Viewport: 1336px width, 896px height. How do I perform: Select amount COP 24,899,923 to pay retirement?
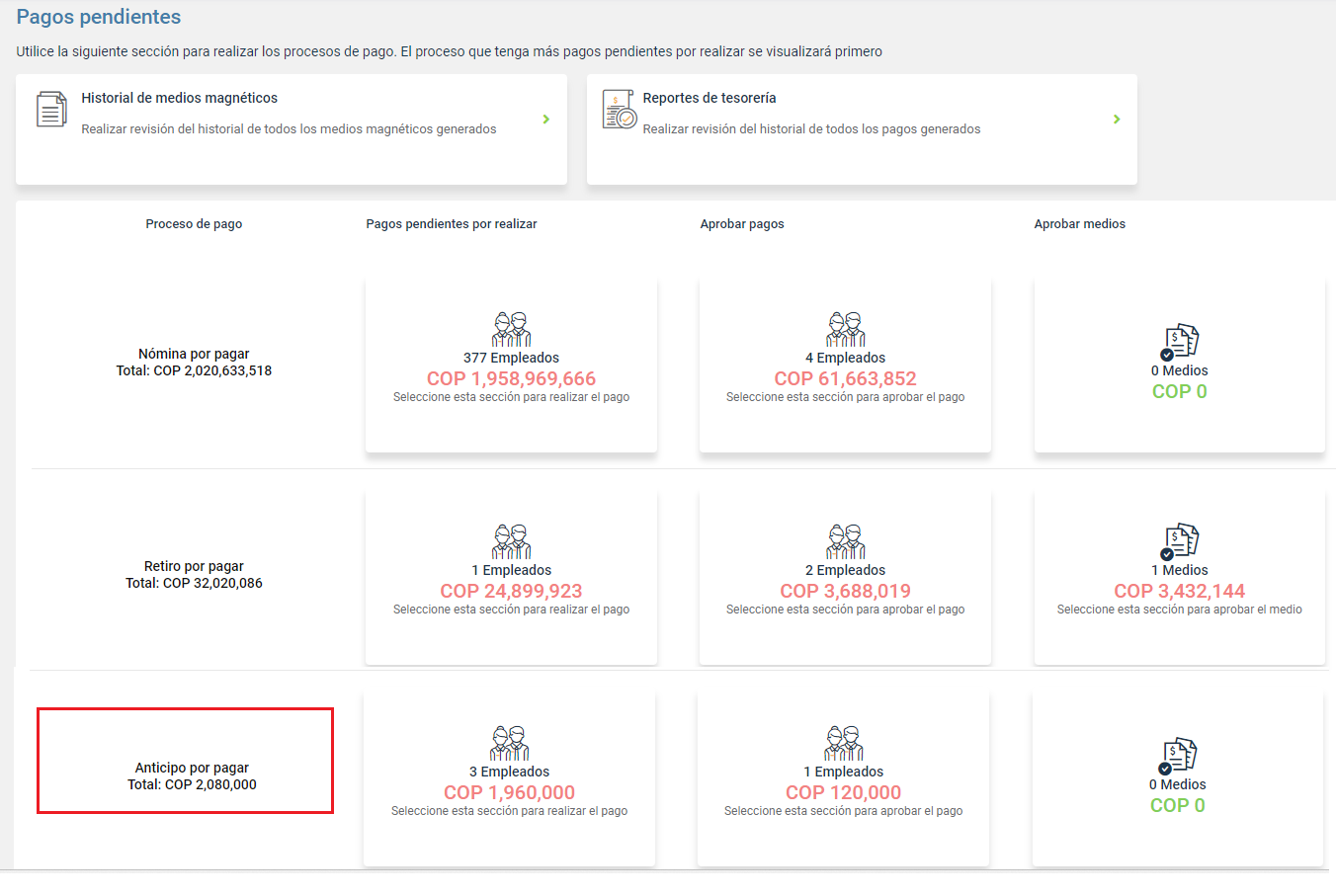(x=511, y=592)
